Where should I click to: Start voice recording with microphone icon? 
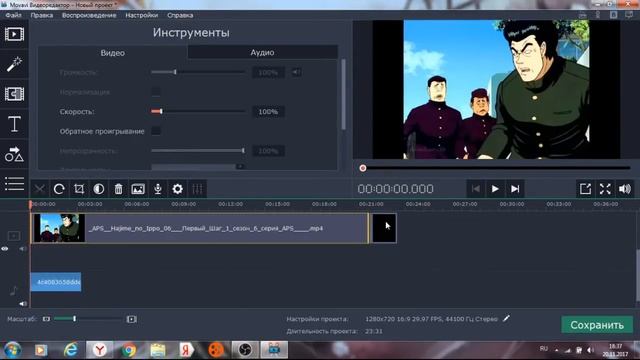click(x=158, y=189)
